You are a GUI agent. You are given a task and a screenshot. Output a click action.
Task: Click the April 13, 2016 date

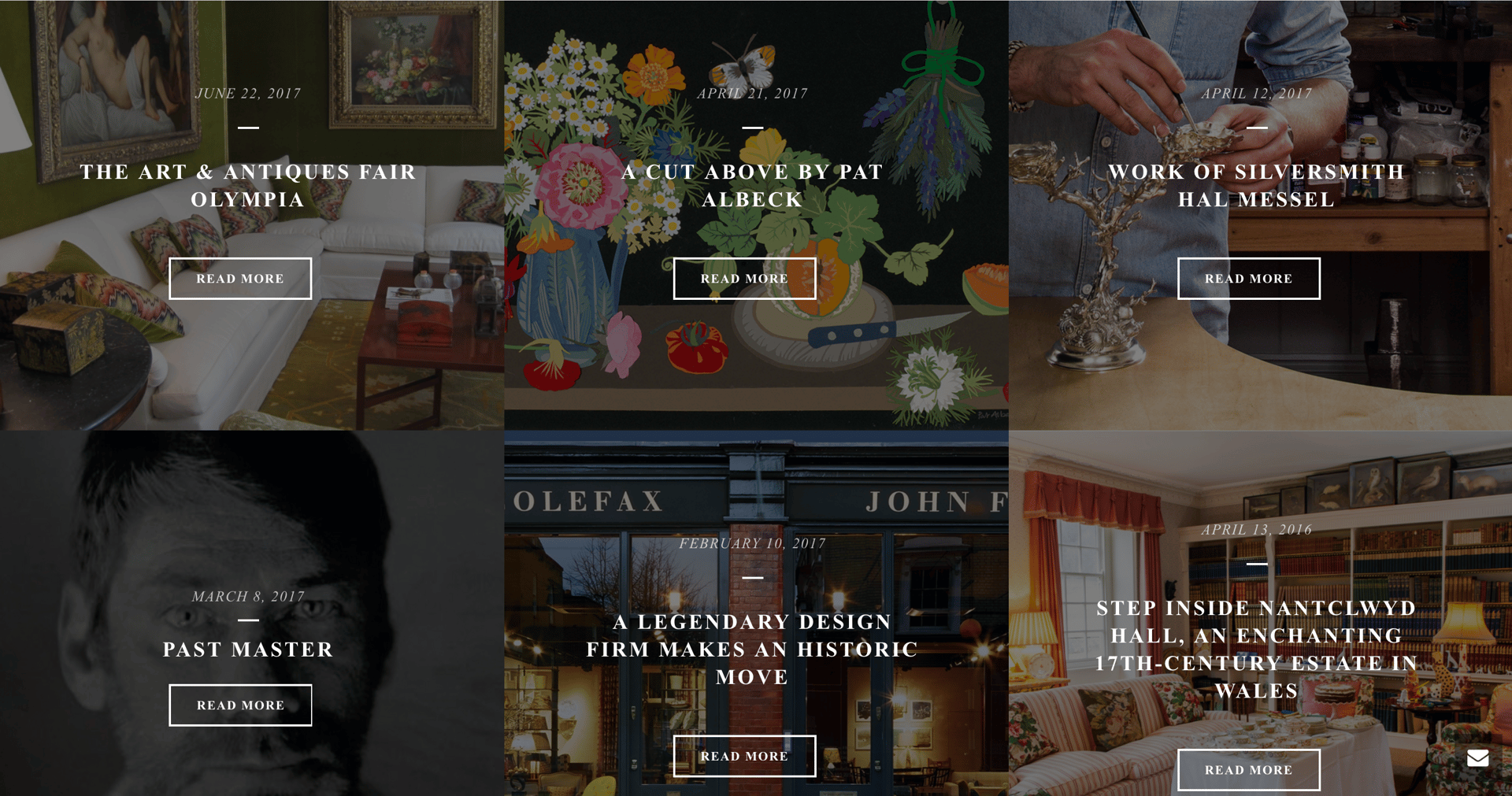(x=1256, y=530)
